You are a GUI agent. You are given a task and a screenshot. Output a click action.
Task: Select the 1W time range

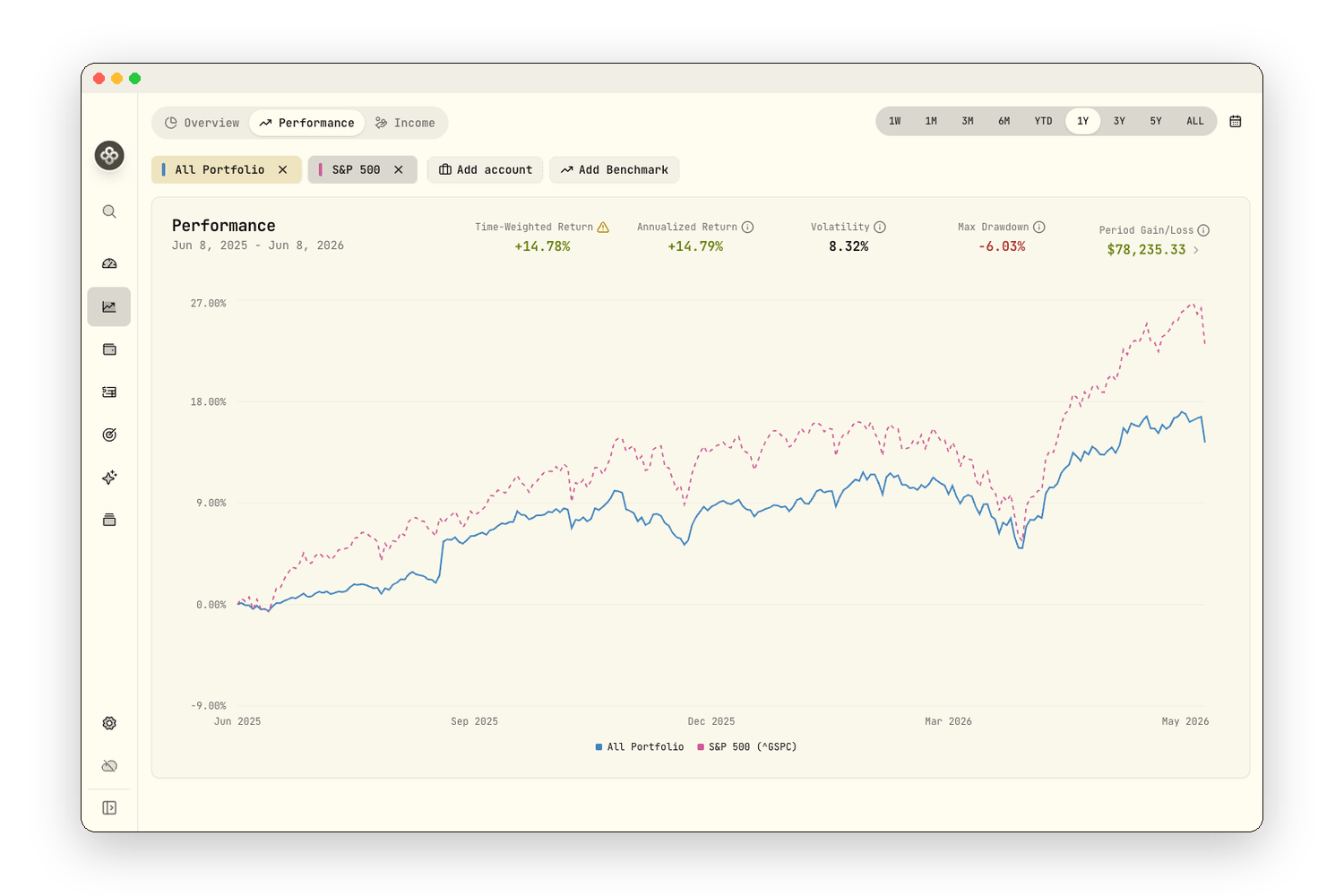895,121
